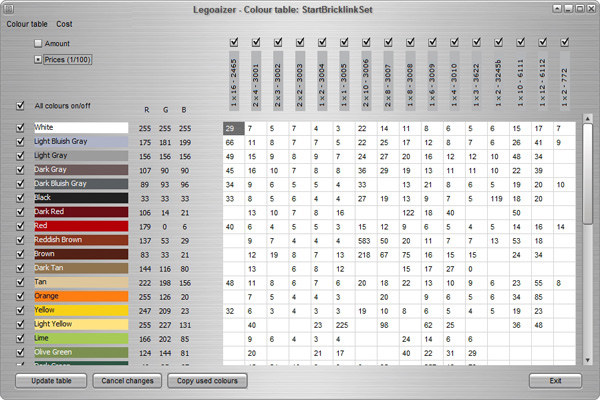Select the Reddish Brown colour swatch
600x400 pixels.
[81, 240]
